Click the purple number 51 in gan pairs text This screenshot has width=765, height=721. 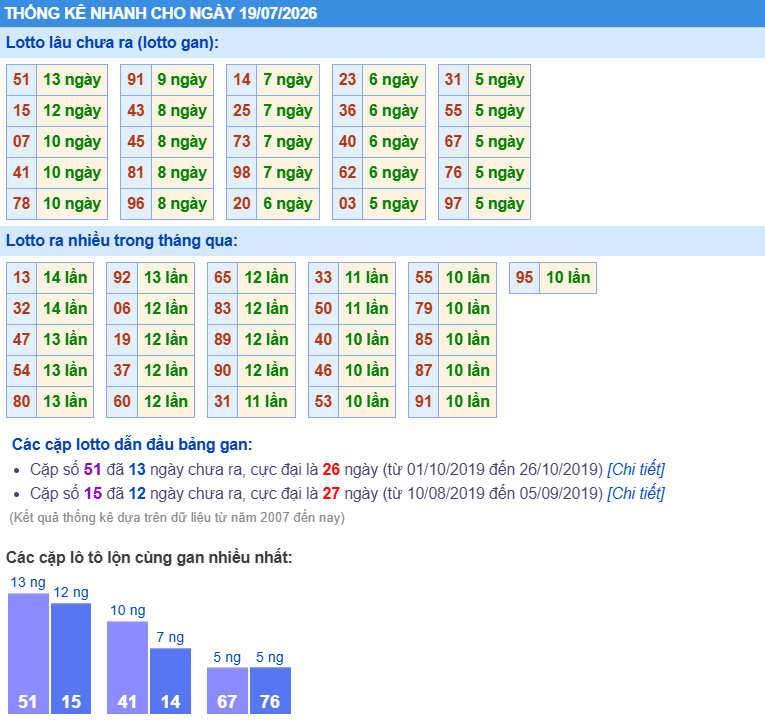[x=92, y=469]
